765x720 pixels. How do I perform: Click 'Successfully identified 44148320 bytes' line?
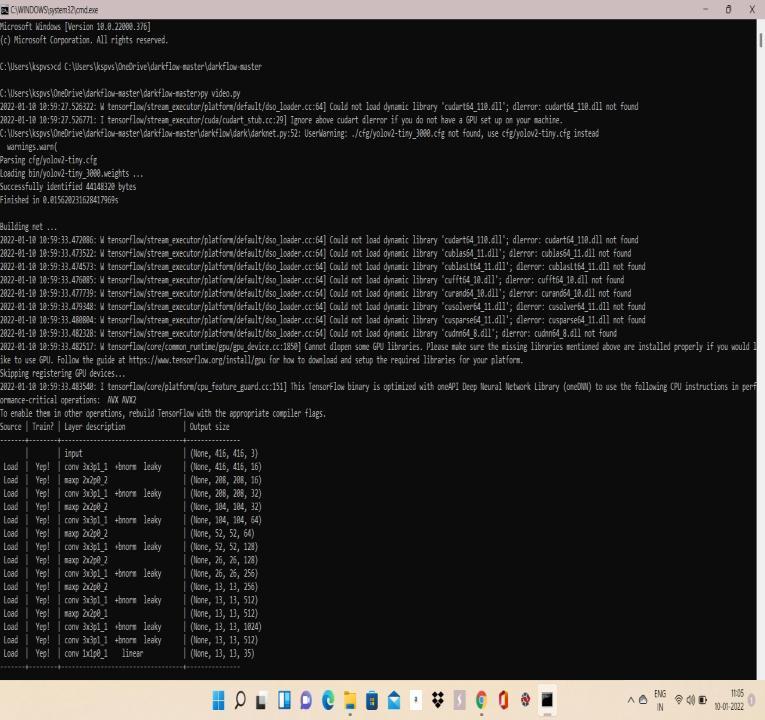[x=68, y=186]
